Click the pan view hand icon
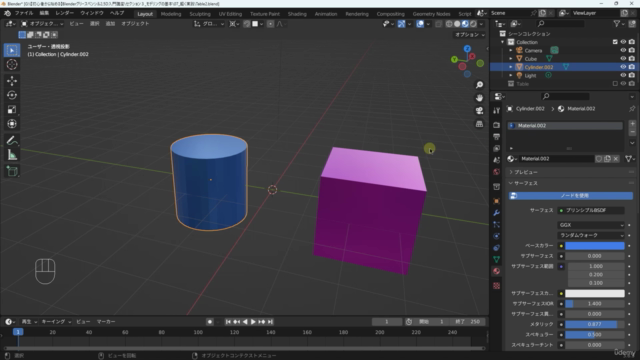 click(479, 98)
